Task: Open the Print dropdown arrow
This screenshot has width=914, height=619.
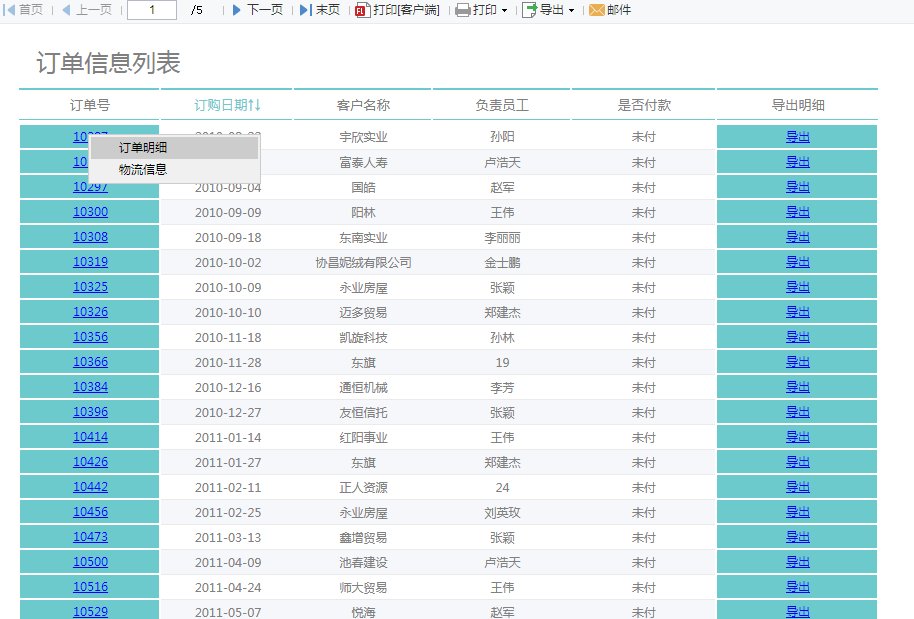Action: click(x=504, y=10)
